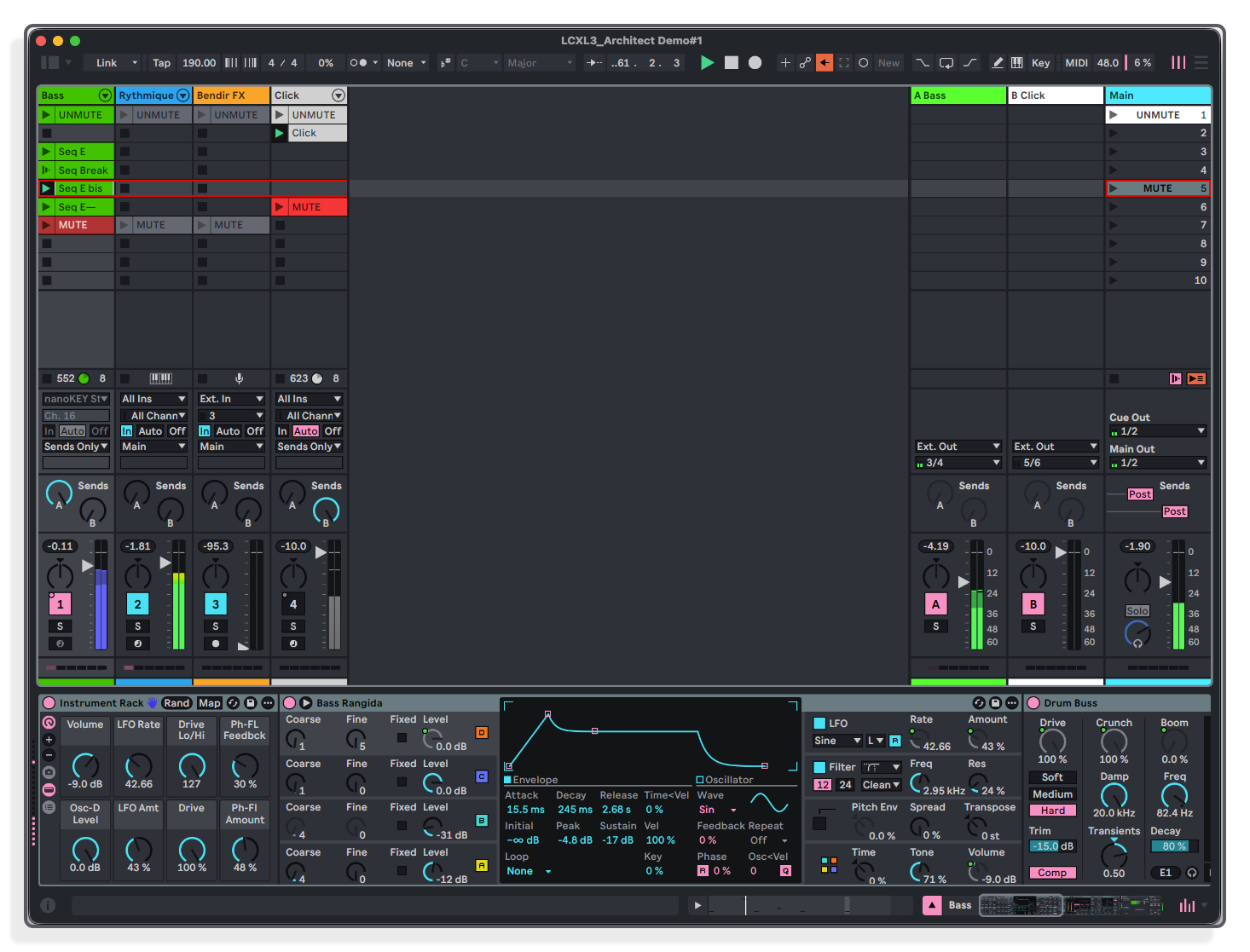The width and height of the screenshot is (1250, 952).
Task: Click the Loop switch icon in transport
Action: [x=946, y=62]
